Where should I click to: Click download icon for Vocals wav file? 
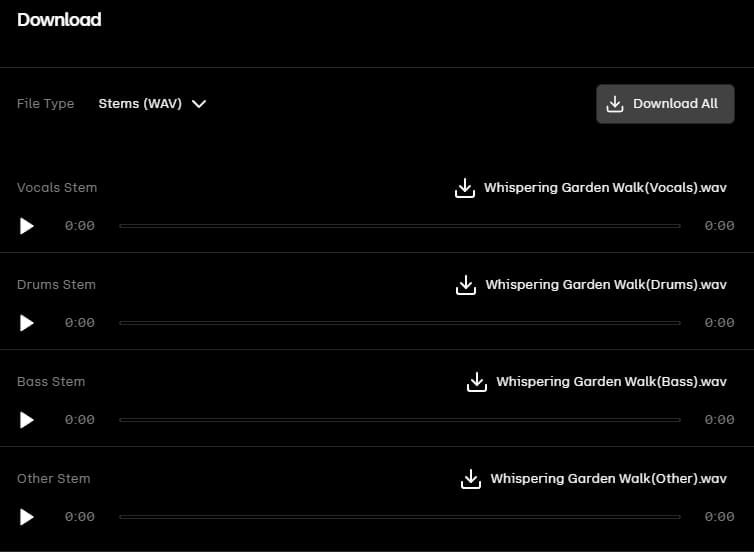[464, 188]
